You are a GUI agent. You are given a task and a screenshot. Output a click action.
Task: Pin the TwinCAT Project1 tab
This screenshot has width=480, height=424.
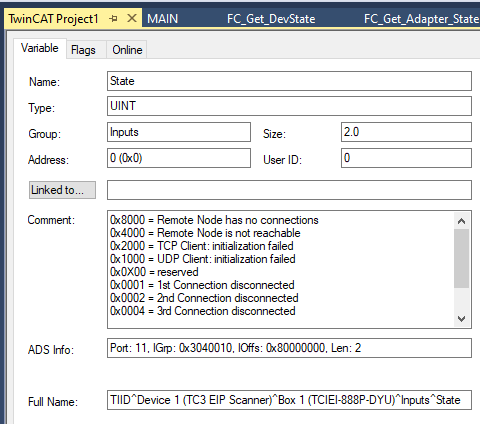coord(113,19)
